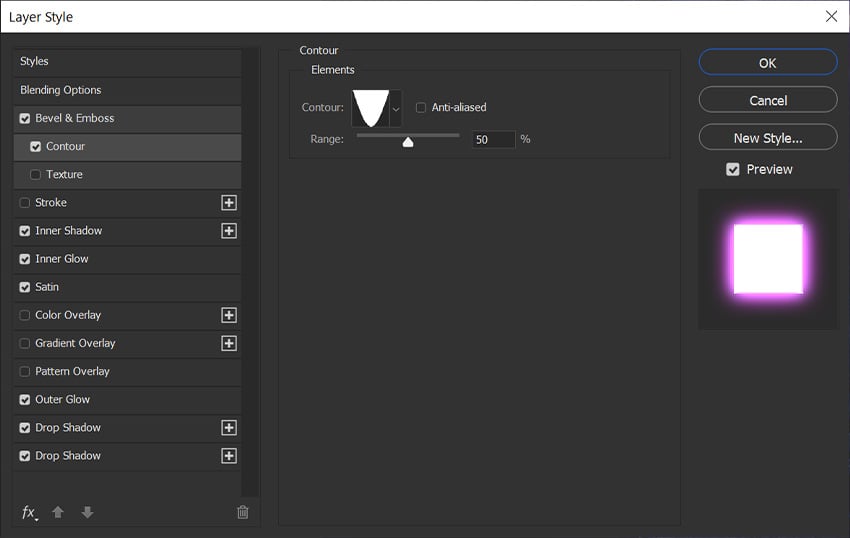850x538 pixels.
Task: Enable the Anti-aliased checkbox
Action: click(421, 107)
